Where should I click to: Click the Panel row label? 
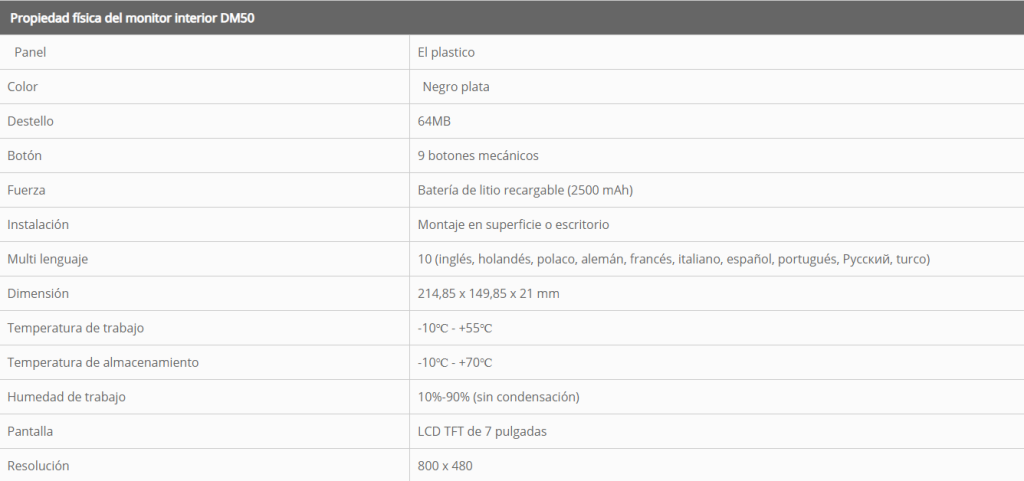(x=31, y=52)
